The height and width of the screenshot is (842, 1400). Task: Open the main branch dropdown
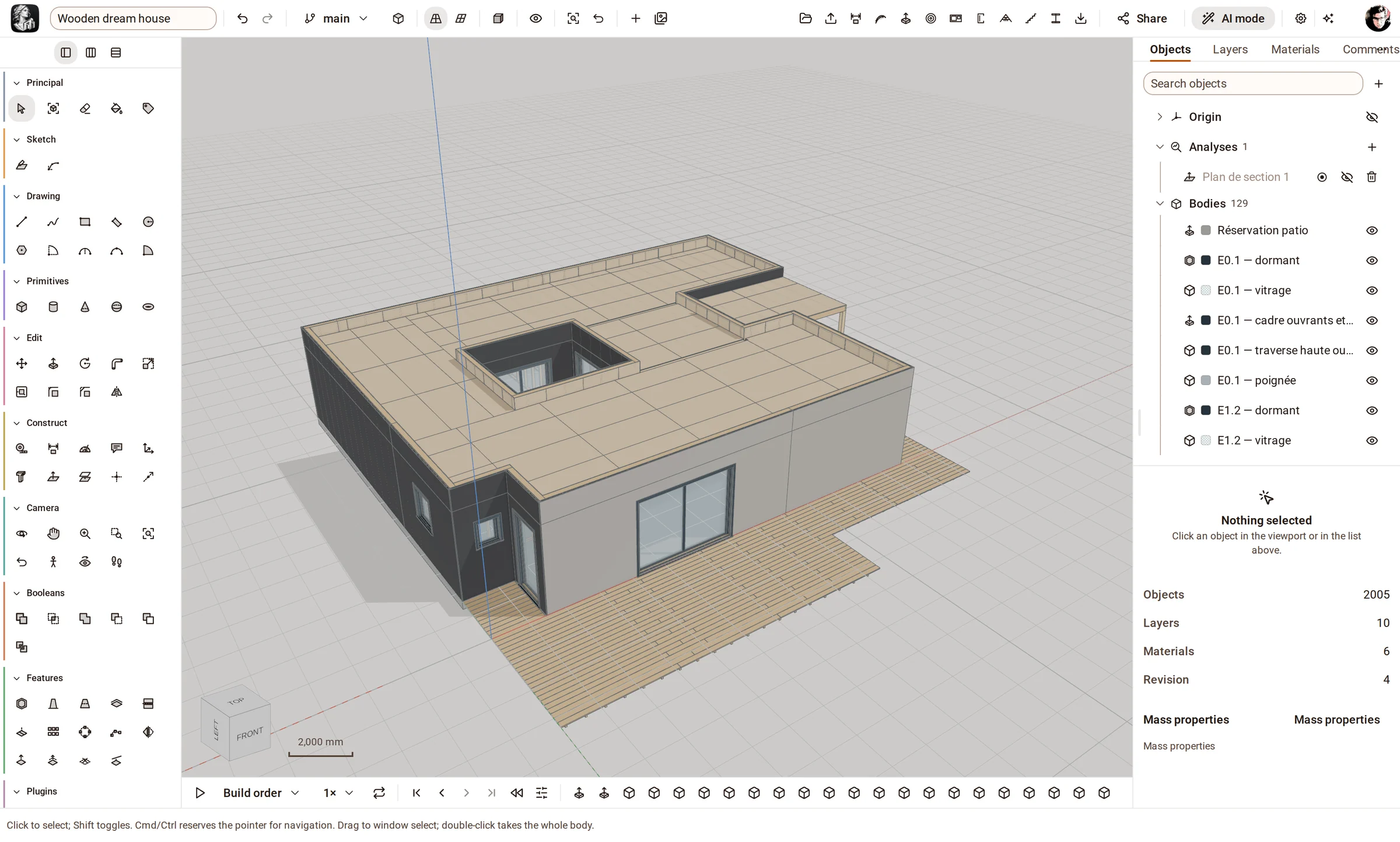point(336,19)
